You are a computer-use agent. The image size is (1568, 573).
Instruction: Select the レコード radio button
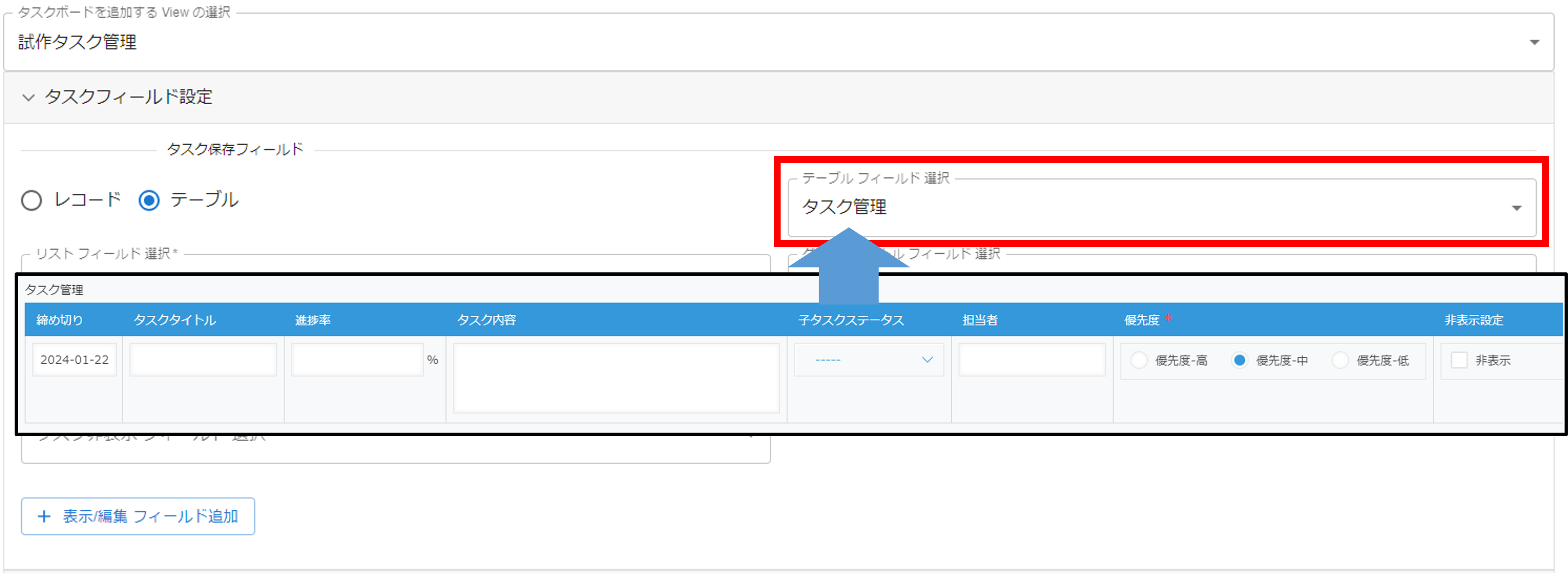[32, 200]
